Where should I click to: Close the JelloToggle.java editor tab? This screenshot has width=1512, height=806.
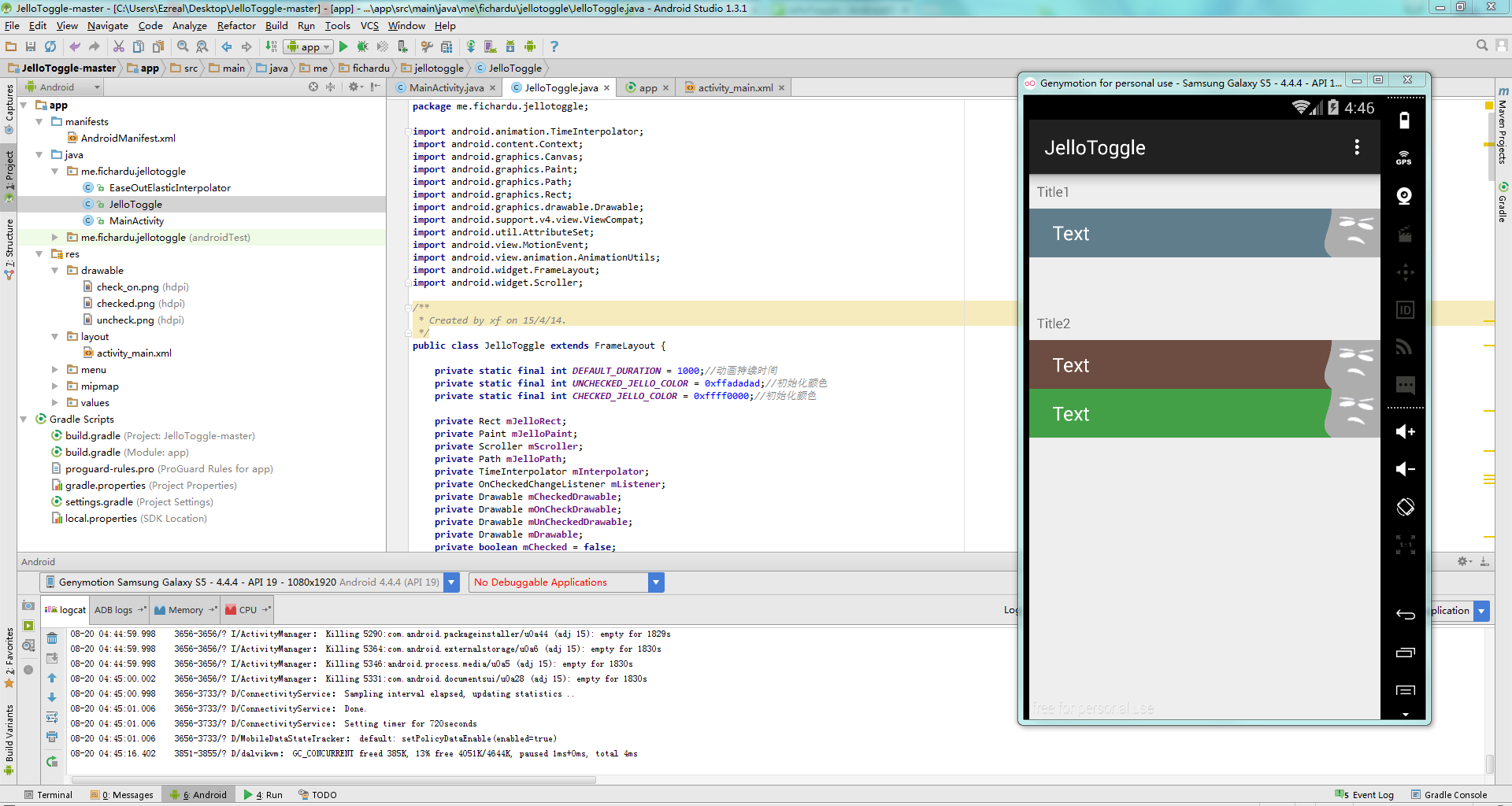(x=607, y=88)
